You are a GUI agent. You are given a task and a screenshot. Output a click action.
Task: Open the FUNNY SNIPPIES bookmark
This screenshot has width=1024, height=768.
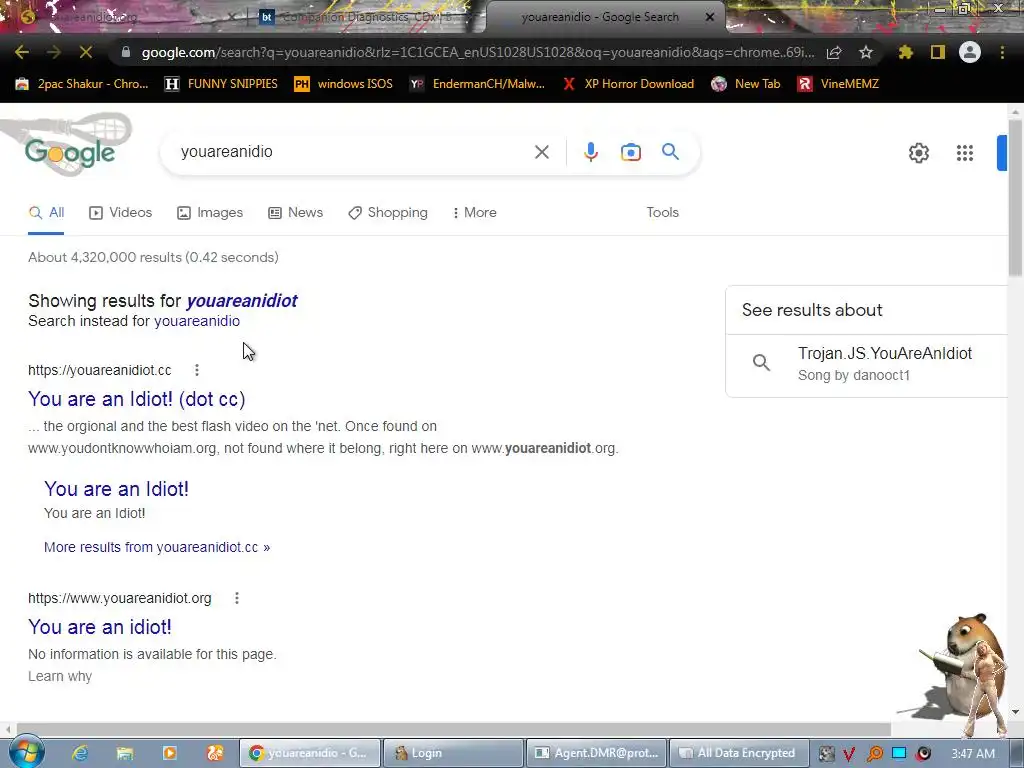[221, 84]
